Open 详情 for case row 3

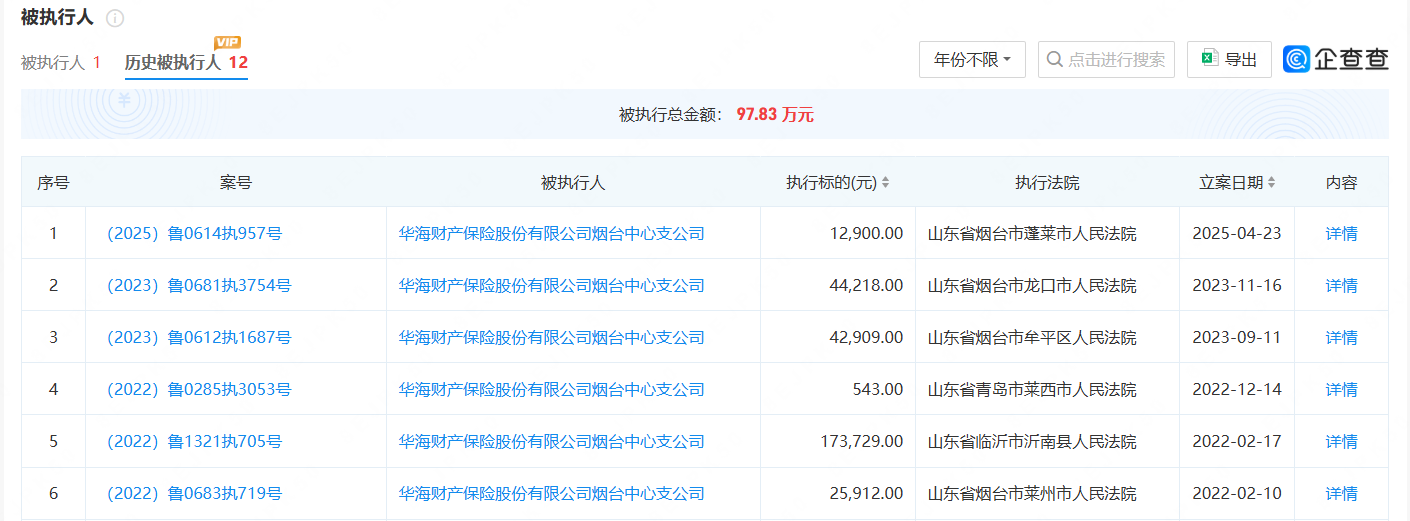1341,338
